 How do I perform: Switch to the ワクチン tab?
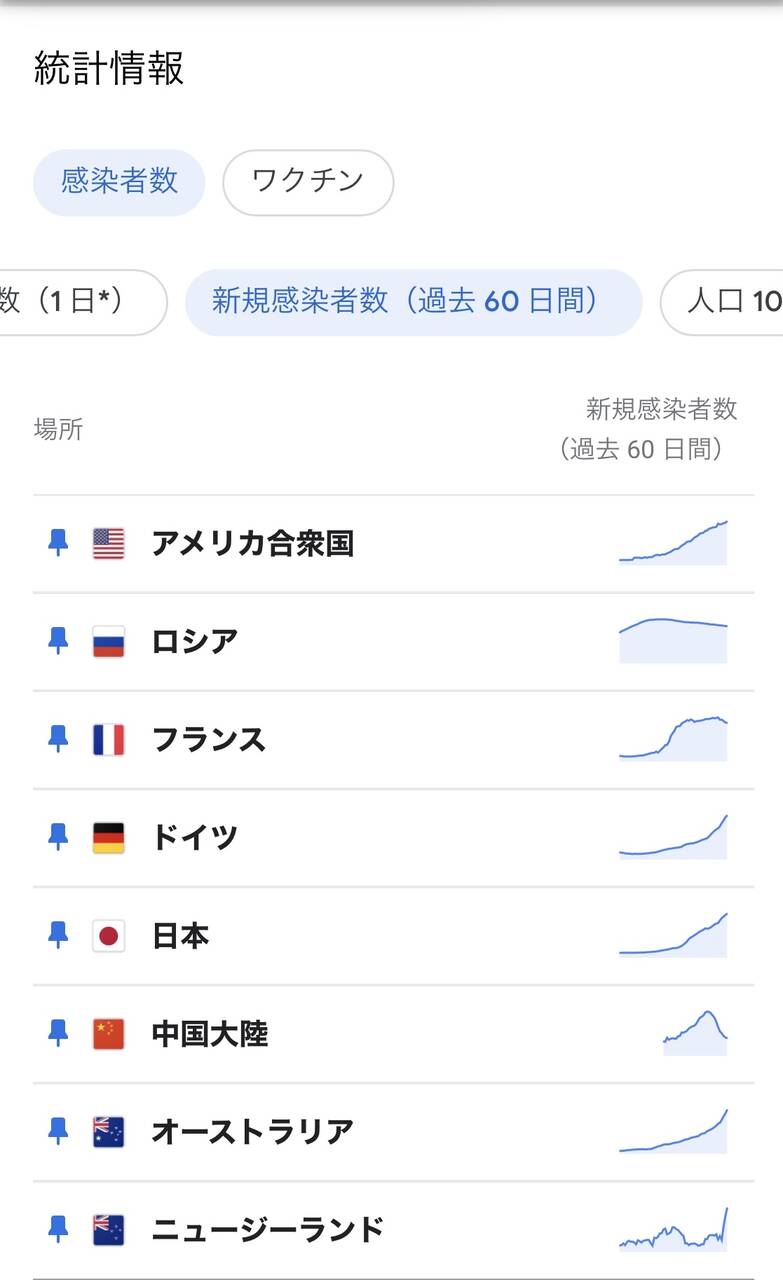pyautogui.click(x=308, y=182)
